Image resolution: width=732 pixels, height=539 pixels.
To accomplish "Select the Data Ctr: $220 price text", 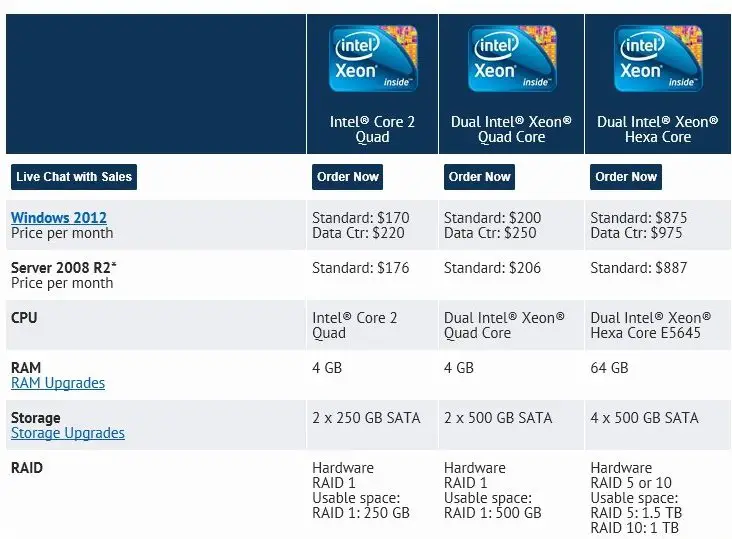I will tap(358, 233).
